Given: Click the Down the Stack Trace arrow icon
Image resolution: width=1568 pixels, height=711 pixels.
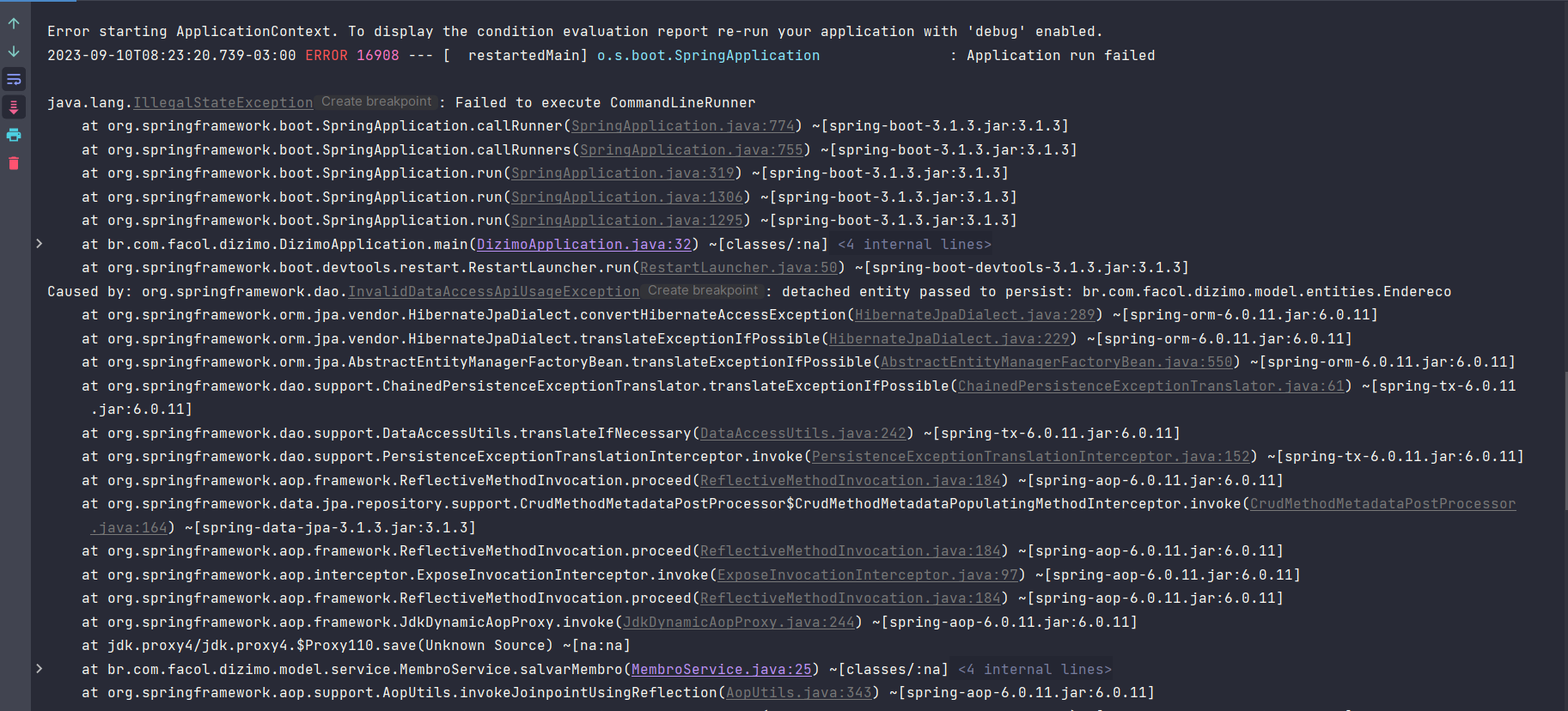Looking at the screenshot, I should coord(14,52).
